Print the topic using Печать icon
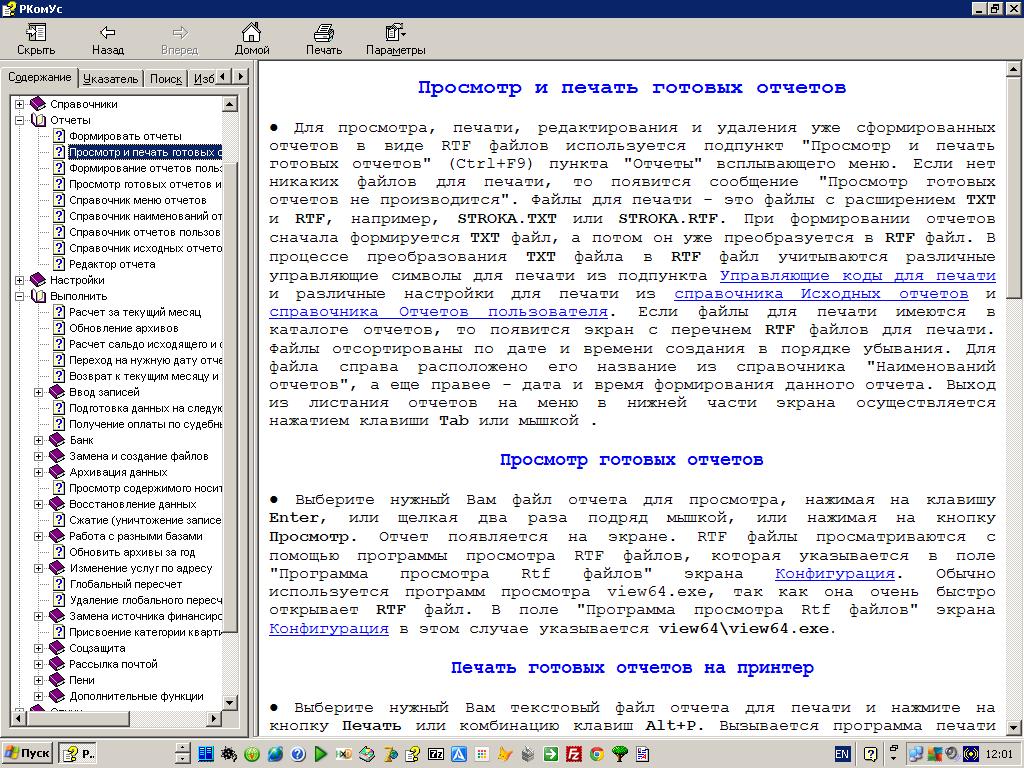1024x768 pixels. [x=323, y=33]
